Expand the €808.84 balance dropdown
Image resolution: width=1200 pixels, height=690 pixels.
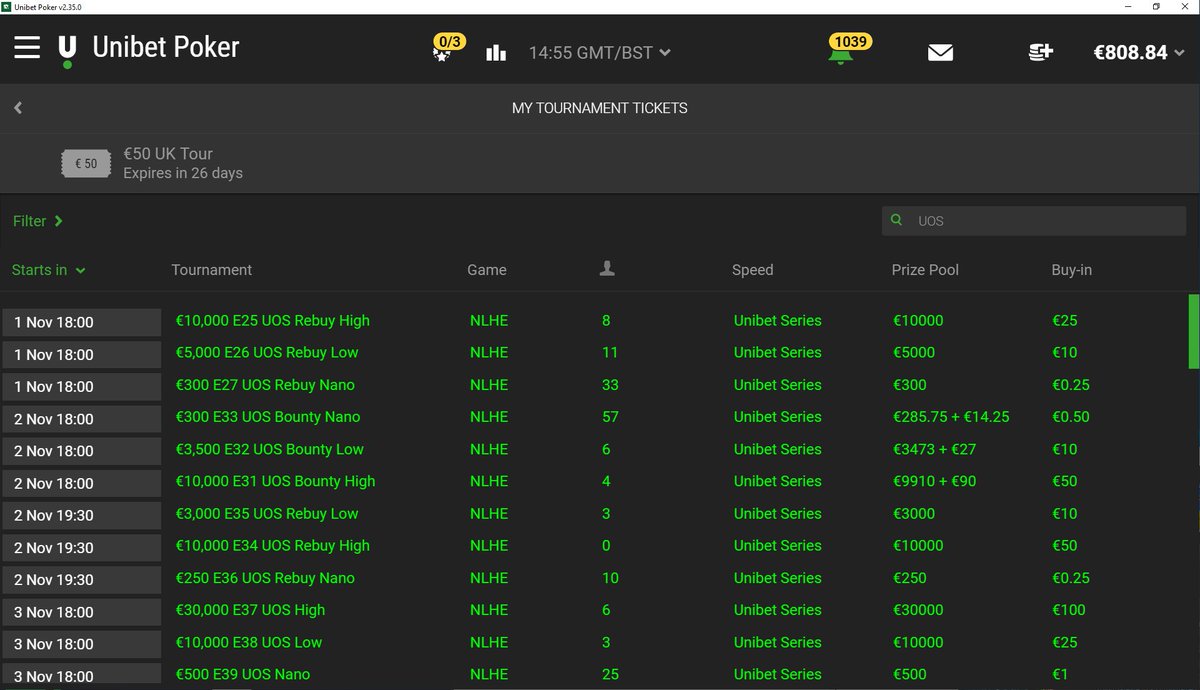[1139, 53]
